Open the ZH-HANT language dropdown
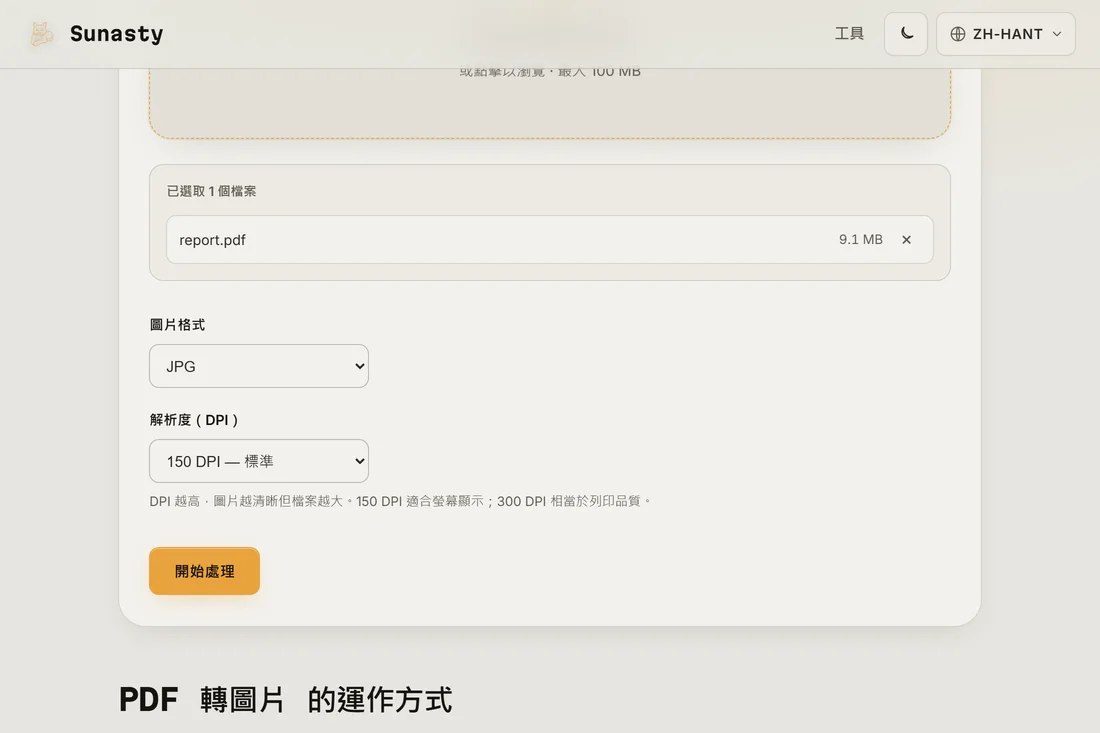Image resolution: width=1100 pixels, height=733 pixels. tap(1005, 34)
